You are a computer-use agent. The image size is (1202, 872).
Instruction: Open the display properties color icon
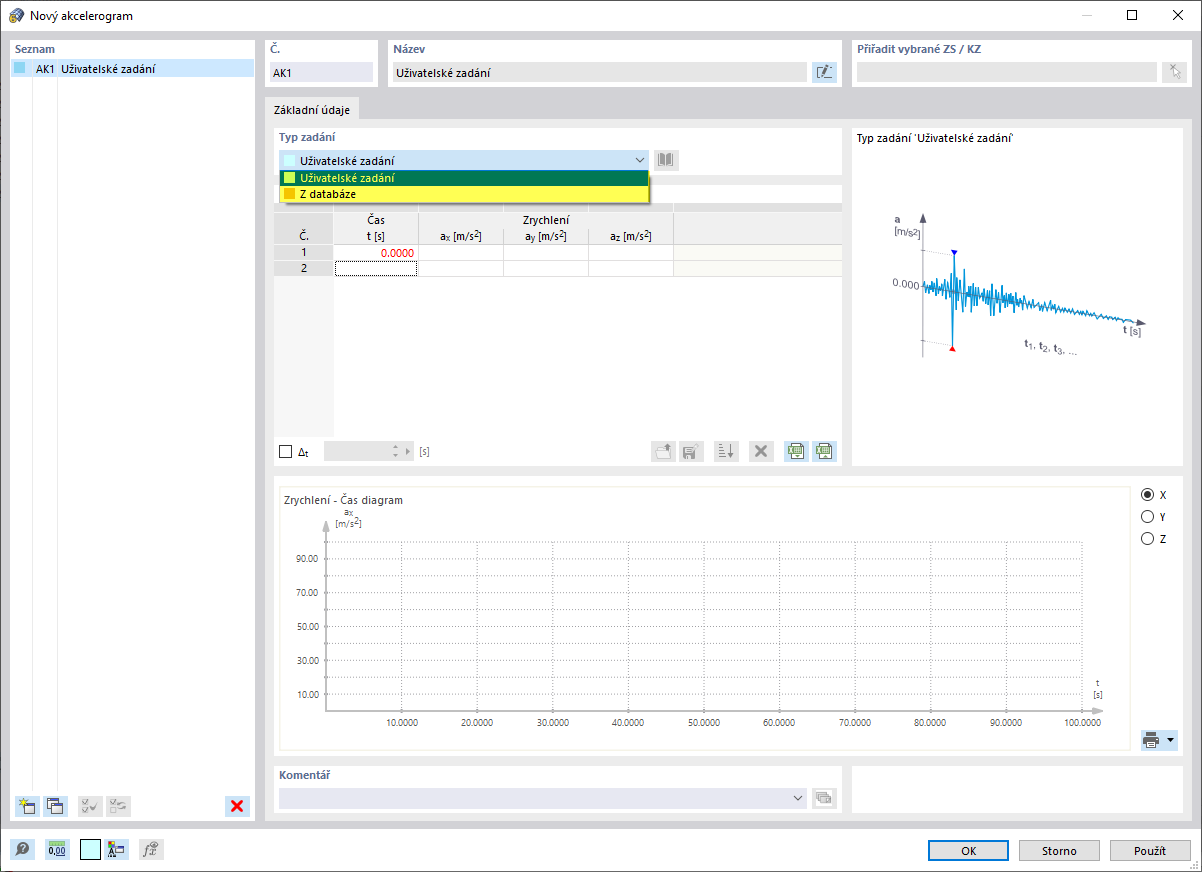(117, 849)
